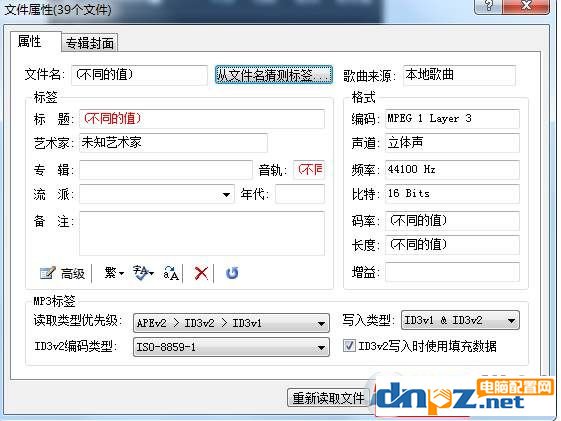Open the character encoding conversion icon
The width and height of the screenshot is (561, 421).
click(x=143, y=273)
